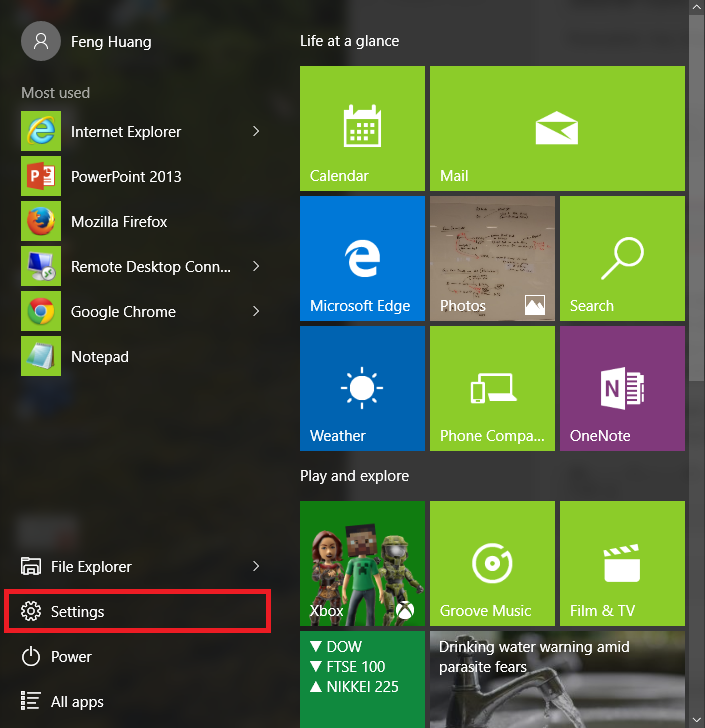Expand Google Chrome jump list arrow

(x=256, y=312)
